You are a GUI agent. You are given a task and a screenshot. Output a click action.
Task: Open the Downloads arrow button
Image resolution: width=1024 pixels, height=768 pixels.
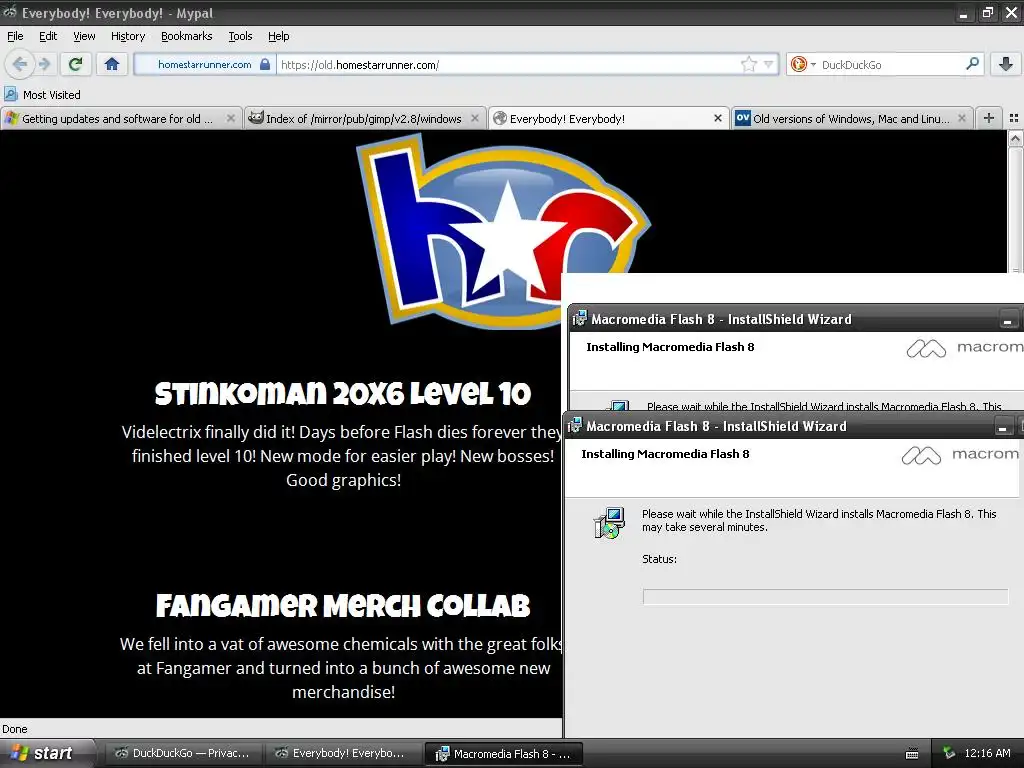coord(1006,64)
